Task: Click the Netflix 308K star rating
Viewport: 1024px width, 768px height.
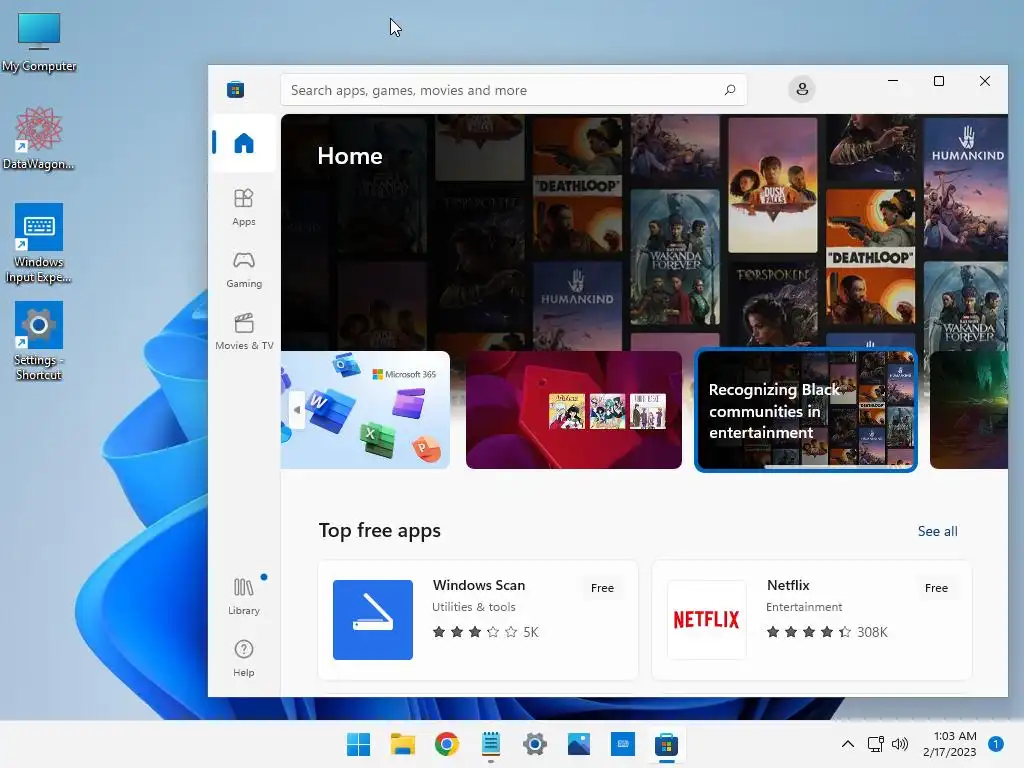Action: [827, 632]
